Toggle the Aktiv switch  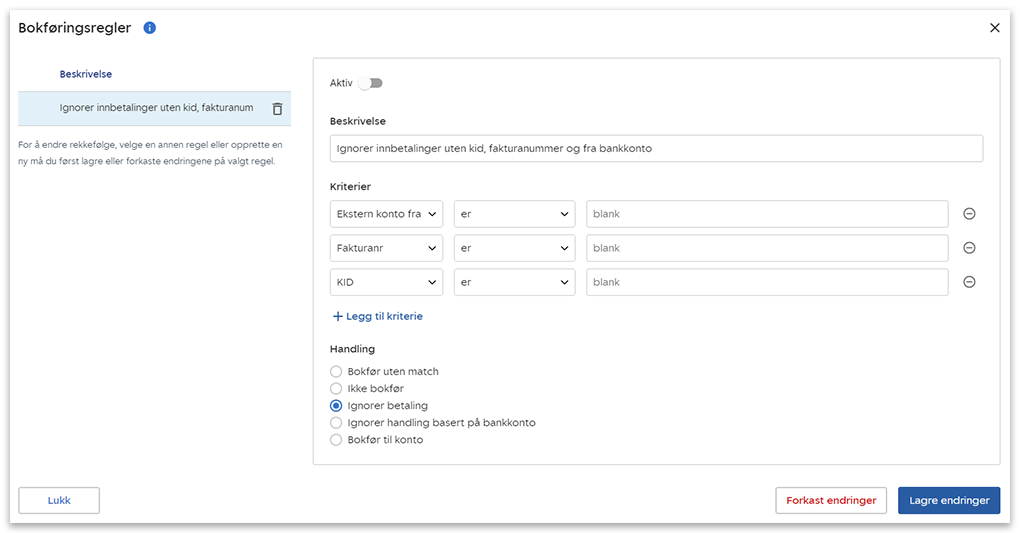370,83
